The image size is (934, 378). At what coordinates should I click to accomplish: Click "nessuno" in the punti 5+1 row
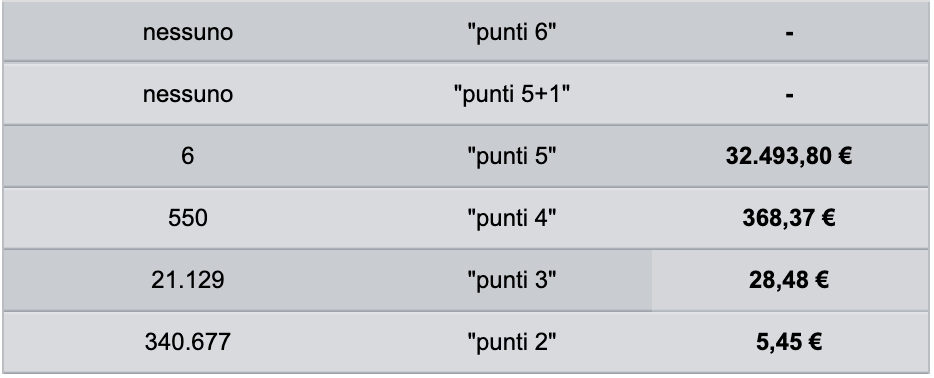(188, 94)
